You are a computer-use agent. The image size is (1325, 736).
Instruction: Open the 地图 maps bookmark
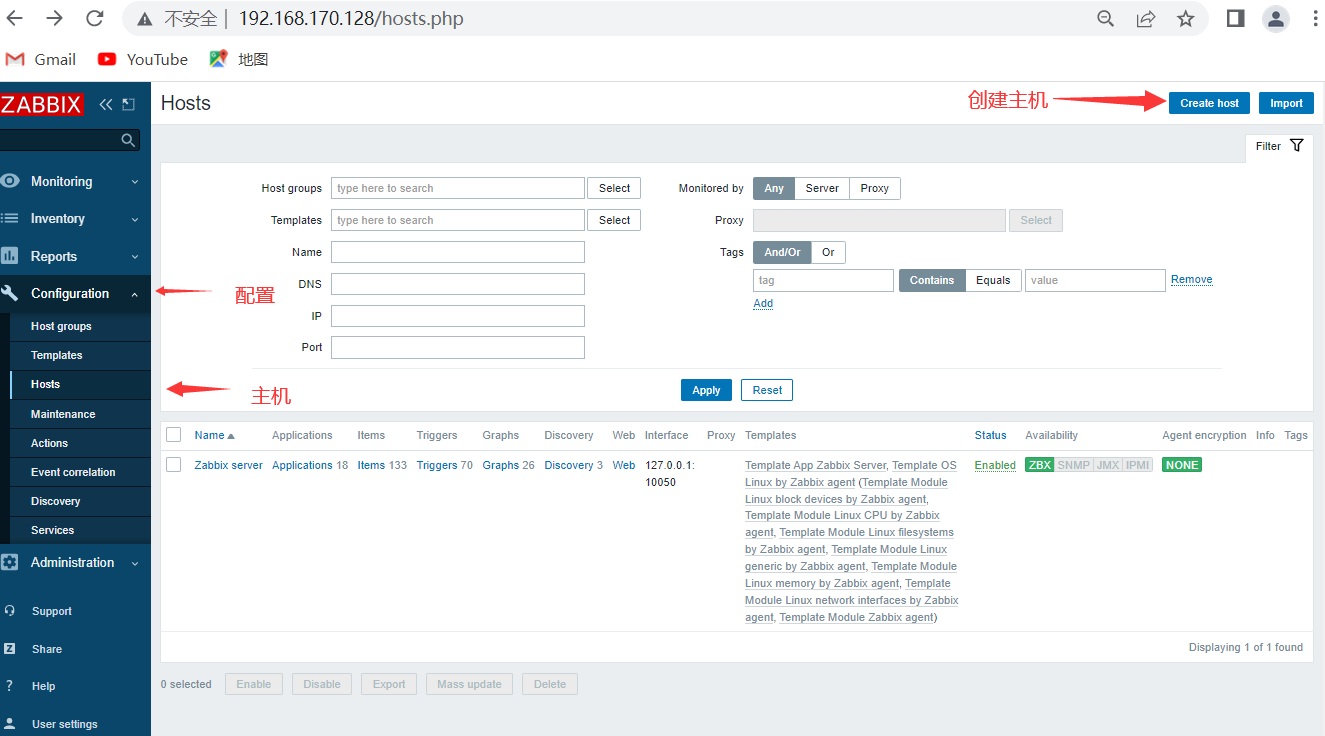pos(239,59)
